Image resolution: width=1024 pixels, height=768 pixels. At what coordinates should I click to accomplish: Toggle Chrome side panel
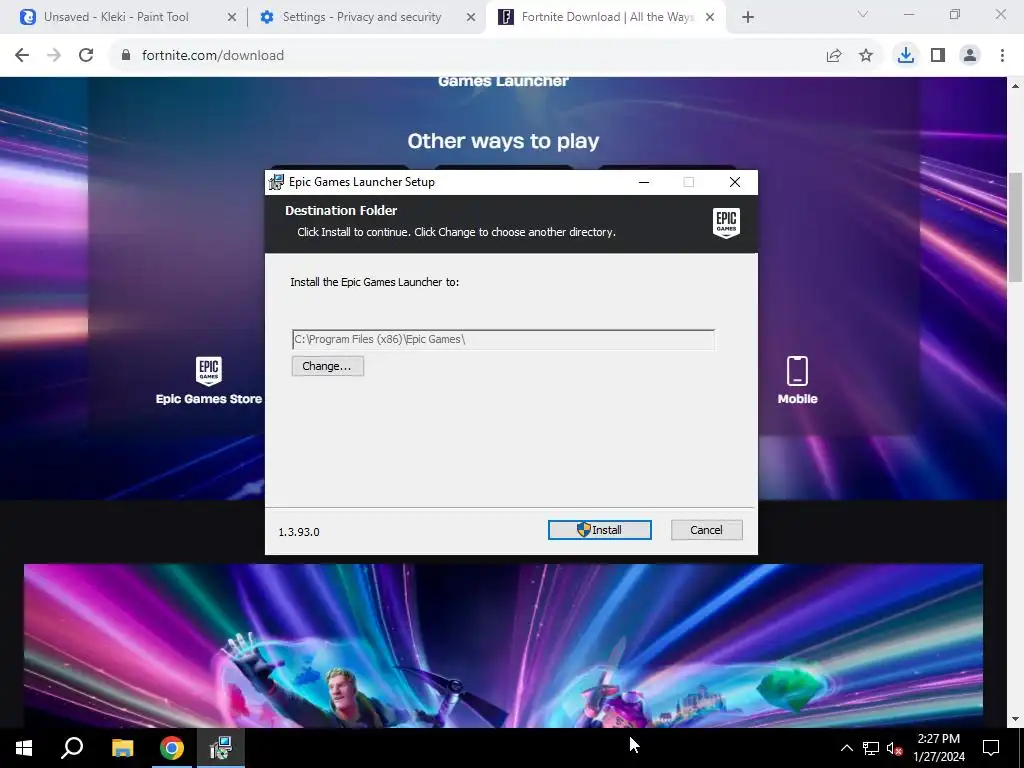[x=938, y=56]
